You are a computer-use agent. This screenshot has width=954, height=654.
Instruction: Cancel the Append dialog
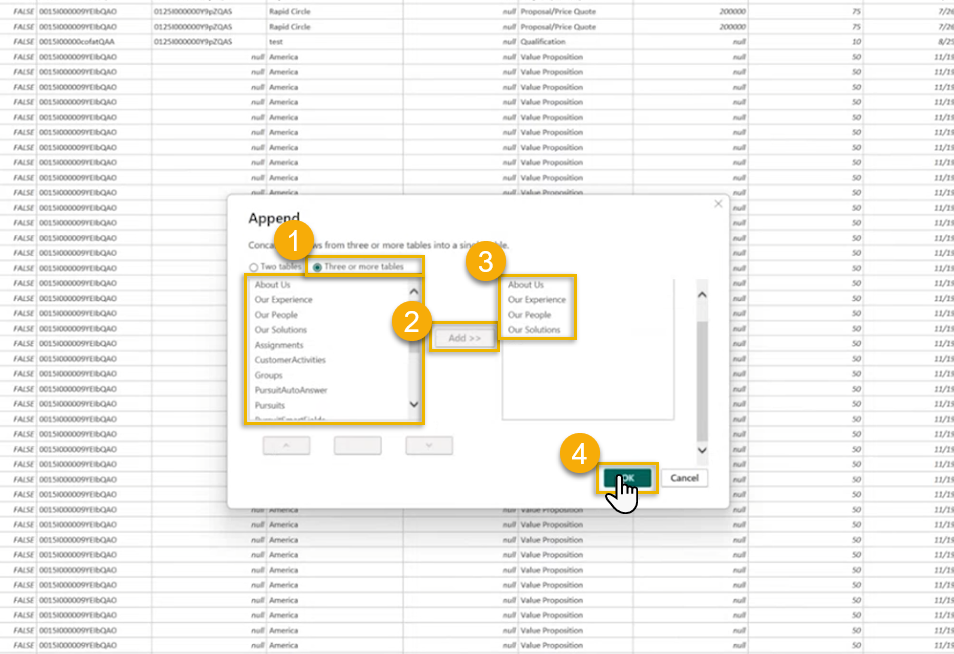[x=684, y=478]
